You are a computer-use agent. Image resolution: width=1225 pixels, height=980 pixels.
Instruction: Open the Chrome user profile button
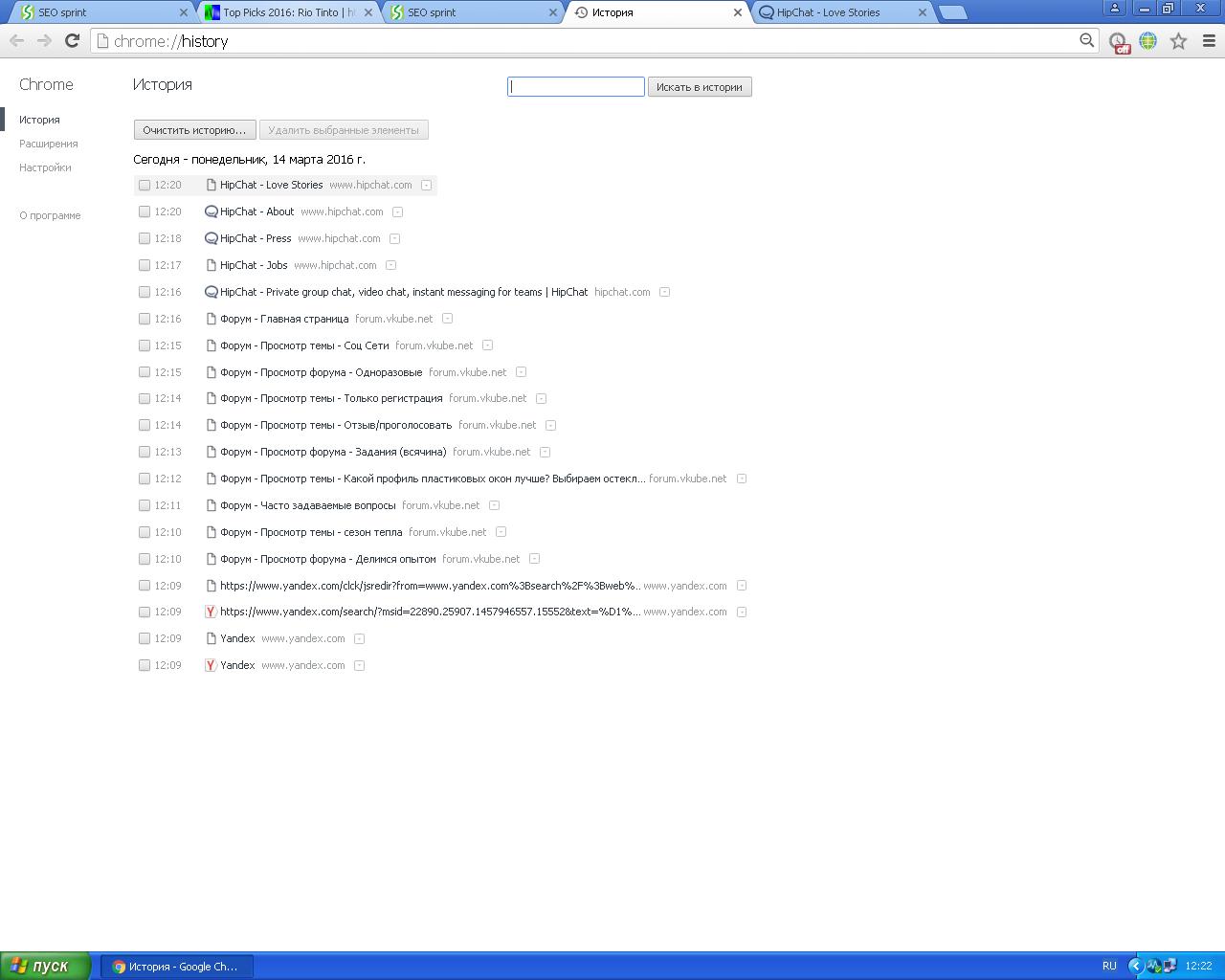(1114, 8)
